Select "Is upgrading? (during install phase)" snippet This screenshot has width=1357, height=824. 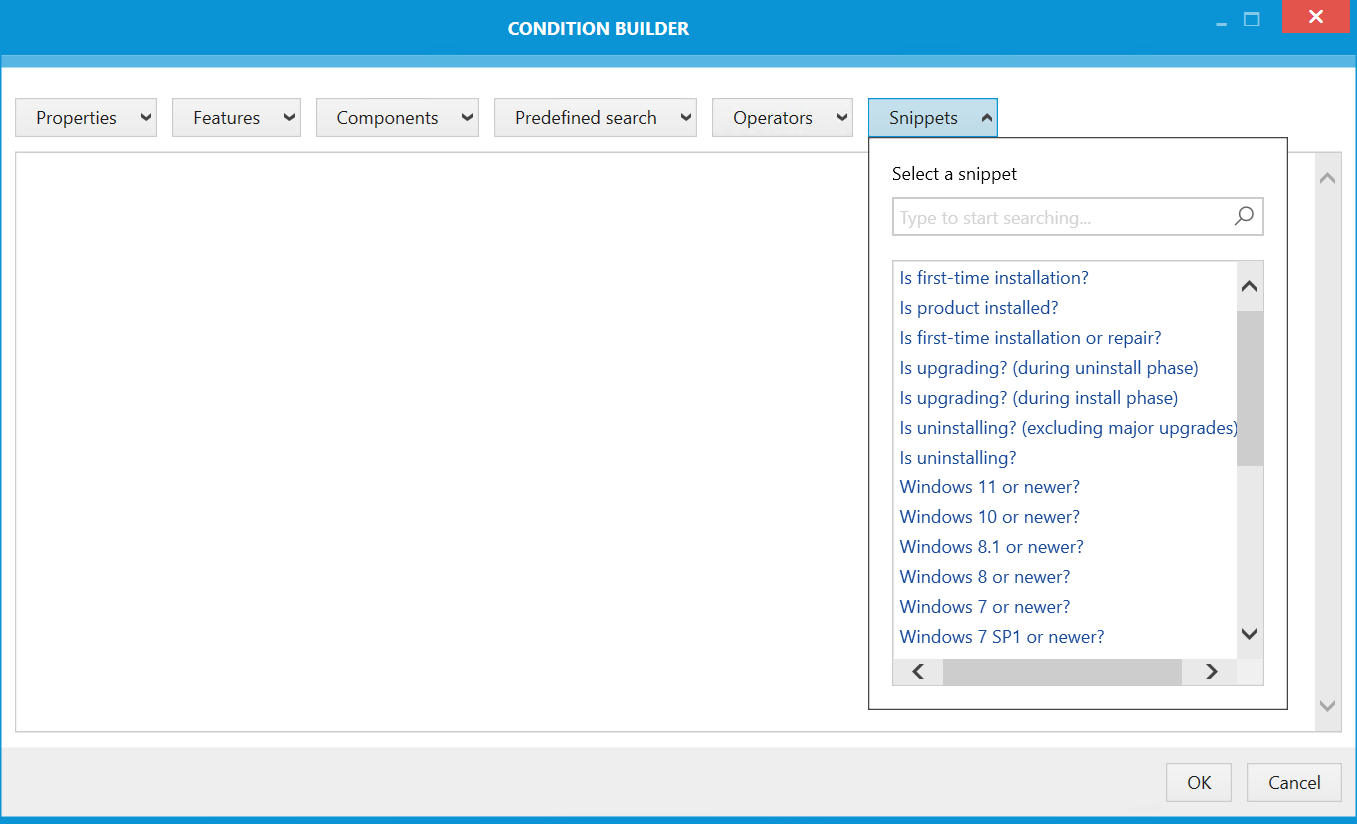tap(1039, 397)
